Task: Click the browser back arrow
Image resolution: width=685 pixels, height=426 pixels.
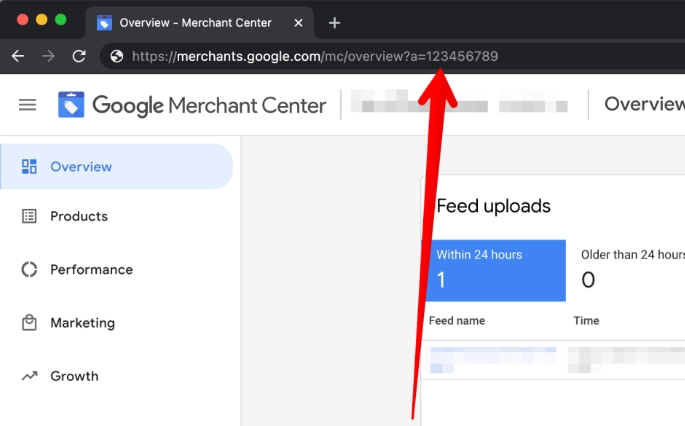Action: pyautogui.click(x=18, y=56)
